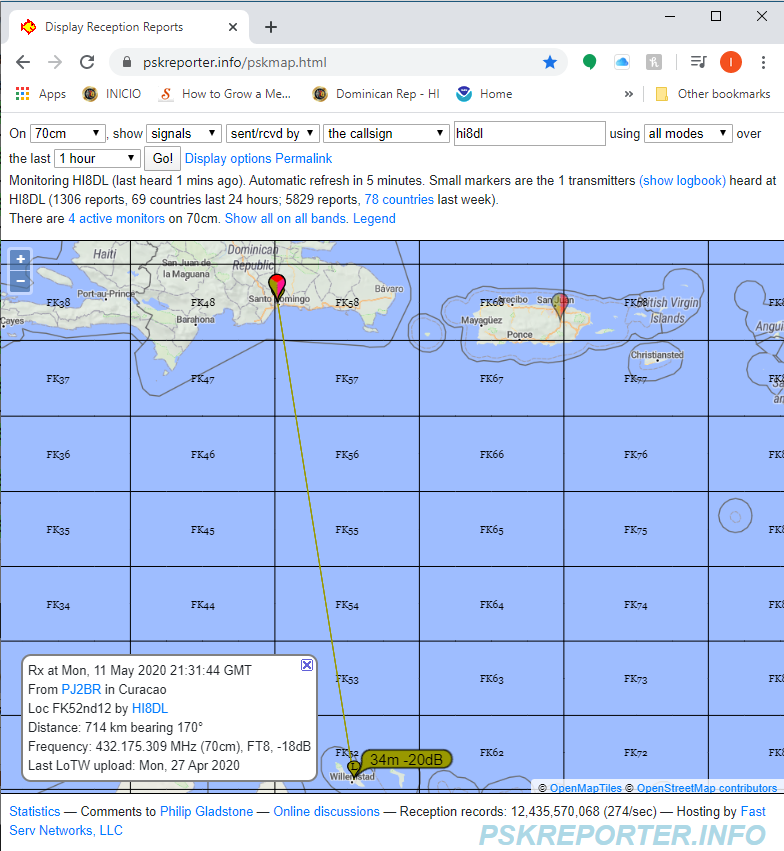Image resolution: width=784 pixels, height=851 pixels.
Task: Close the reception report popup
Action: tap(307, 665)
